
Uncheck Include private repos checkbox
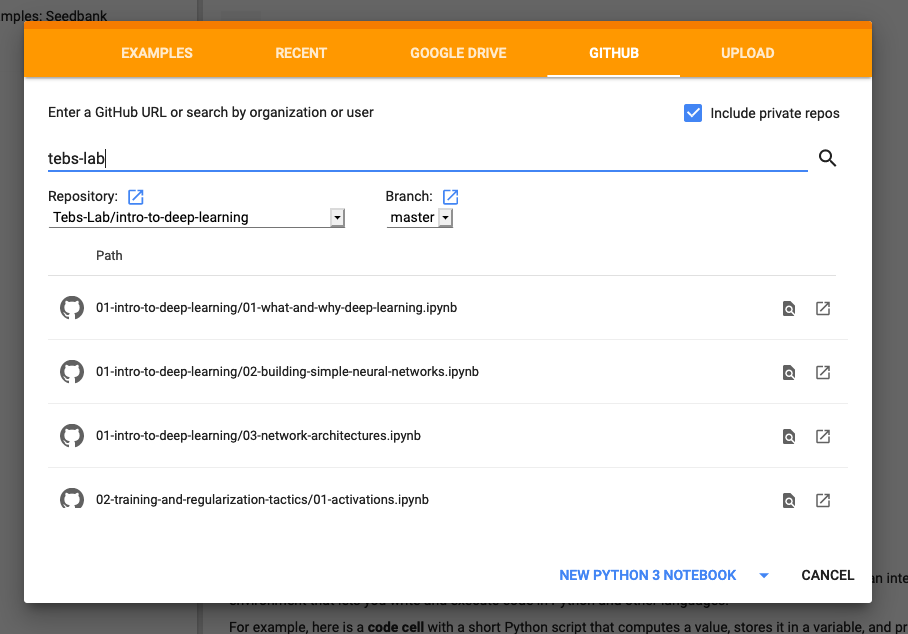click(693, 113)
